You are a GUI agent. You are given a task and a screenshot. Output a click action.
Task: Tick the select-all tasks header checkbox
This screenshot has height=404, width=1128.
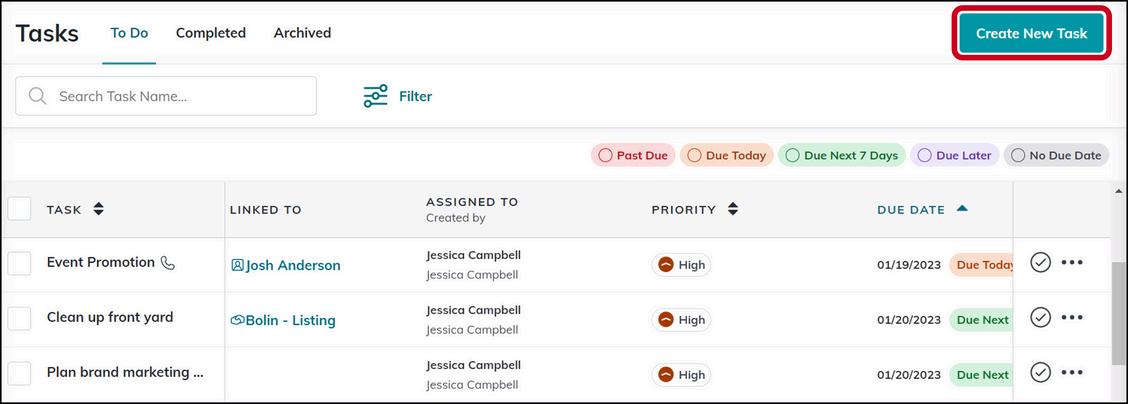(x=20, y=209)
